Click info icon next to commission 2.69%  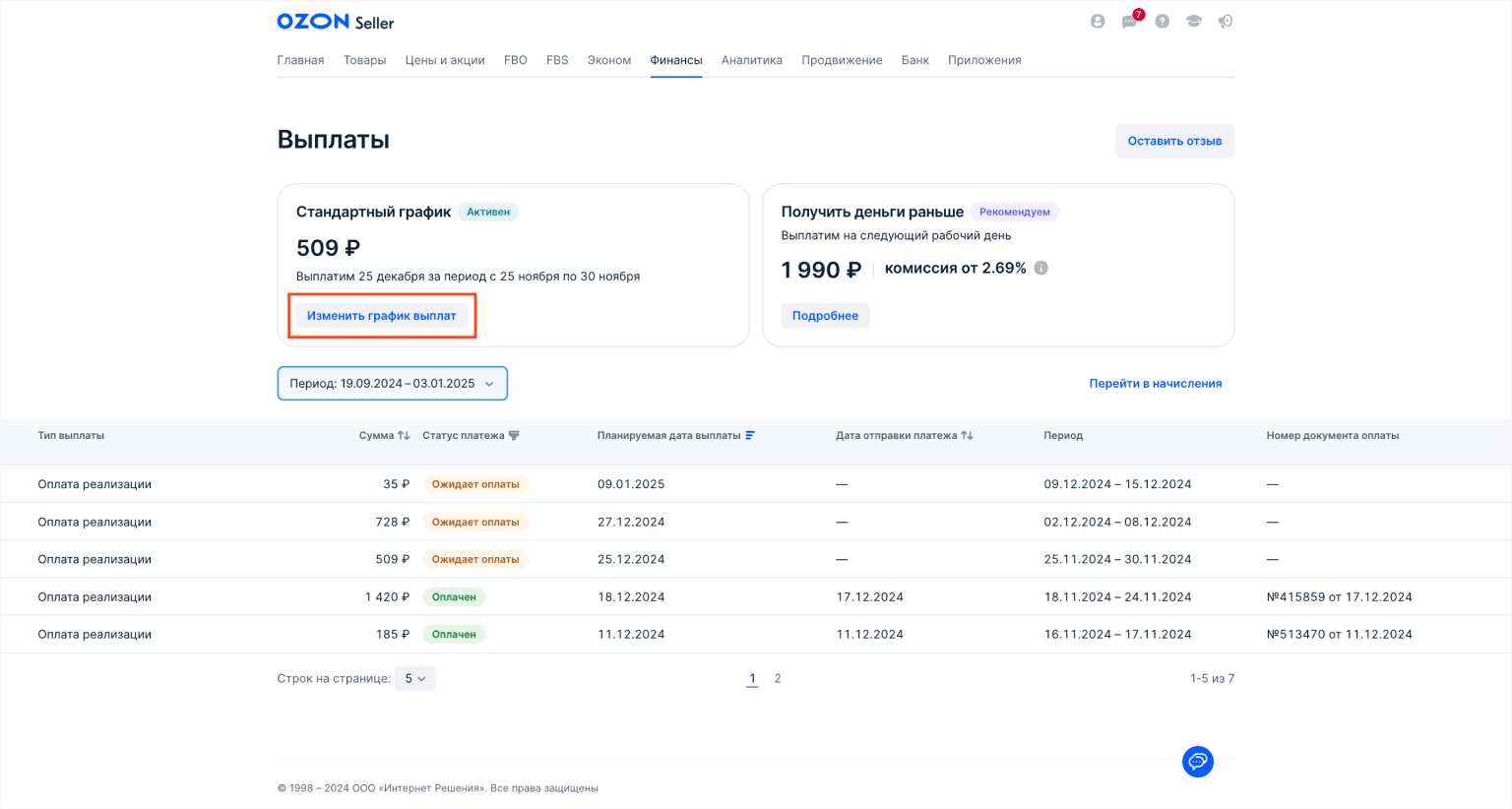1041,268
